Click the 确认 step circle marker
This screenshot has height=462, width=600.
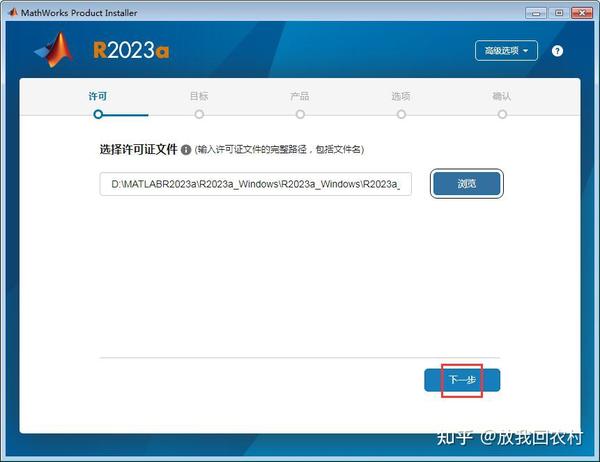pos(502,114)
